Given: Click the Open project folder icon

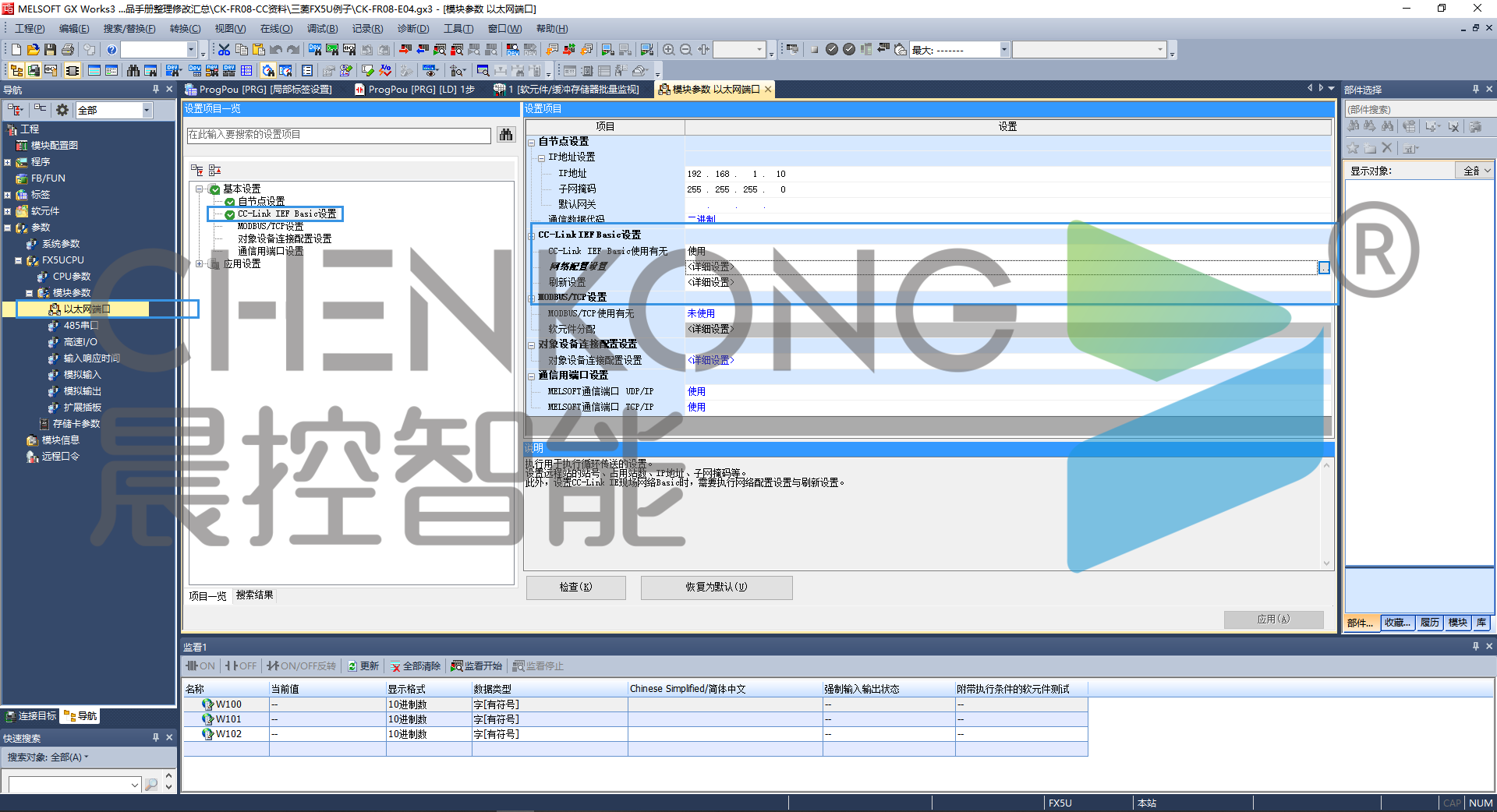Looking at the screenshot, I should [33, 50].
